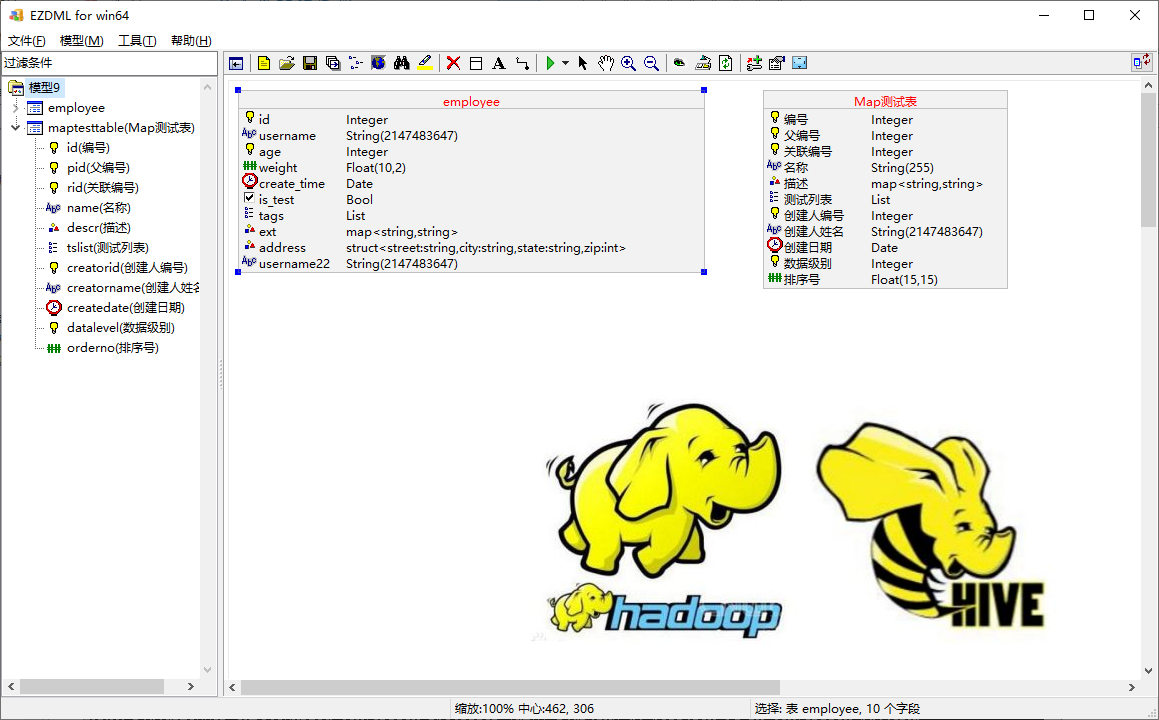
Task: Select createdate(创建日期) field in tree
Action: 126,308
